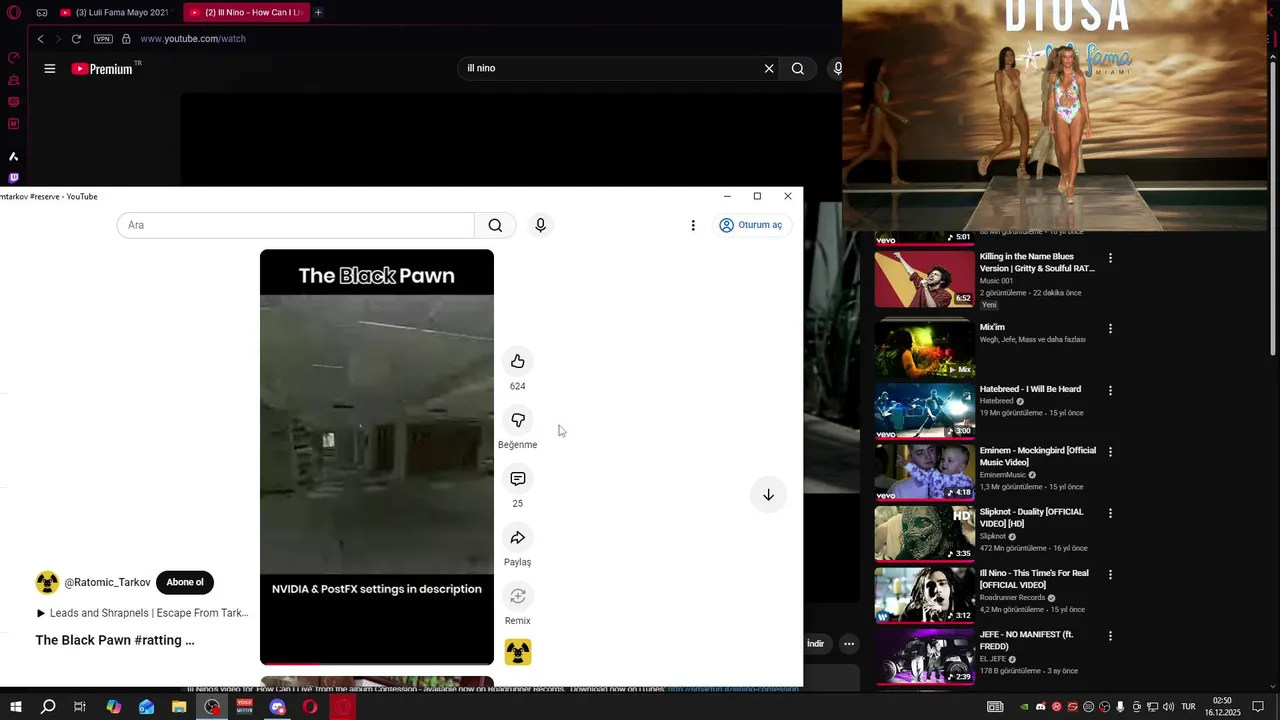Viewport: 1280px width, 720px height.
Task: Open Windows taskbar search
Action: (48, 707)
